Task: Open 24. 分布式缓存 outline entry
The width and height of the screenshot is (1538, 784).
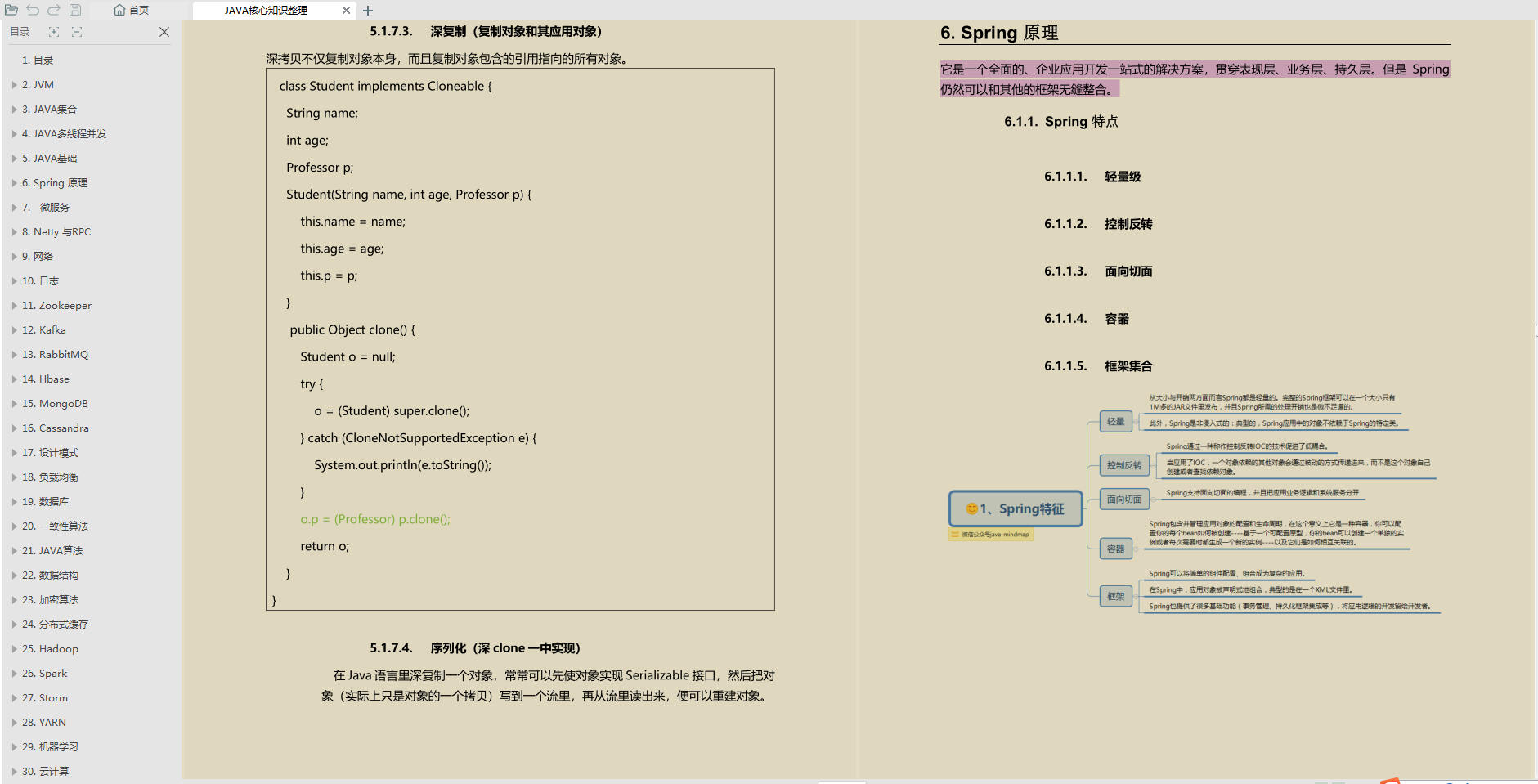Action: tap(55, 625)
